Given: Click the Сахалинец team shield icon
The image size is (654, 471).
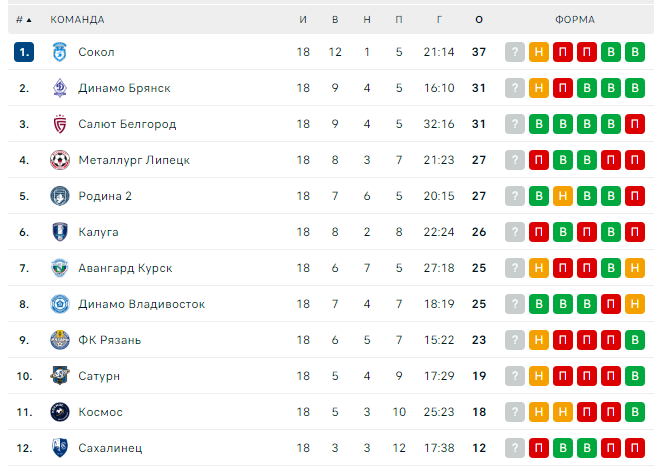Looking at the screenshot, I should (60, 448).
